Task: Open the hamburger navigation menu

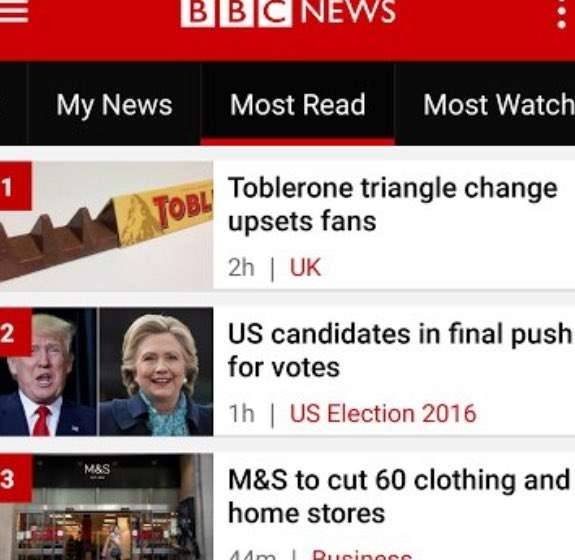Action: (14, 12)
